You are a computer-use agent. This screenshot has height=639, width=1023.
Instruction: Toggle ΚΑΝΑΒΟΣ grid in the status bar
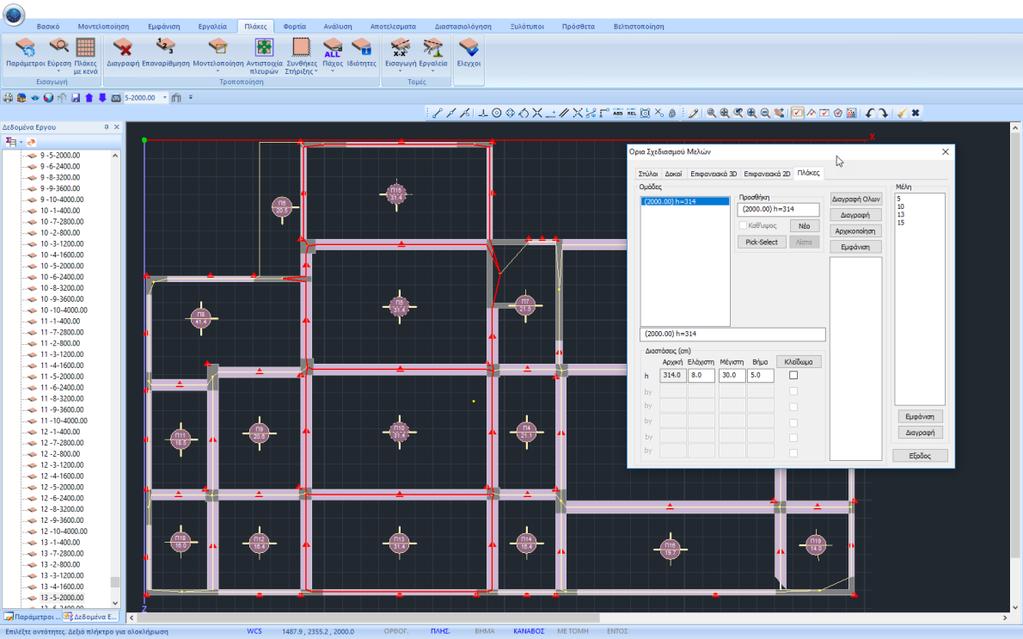(528, 631)
